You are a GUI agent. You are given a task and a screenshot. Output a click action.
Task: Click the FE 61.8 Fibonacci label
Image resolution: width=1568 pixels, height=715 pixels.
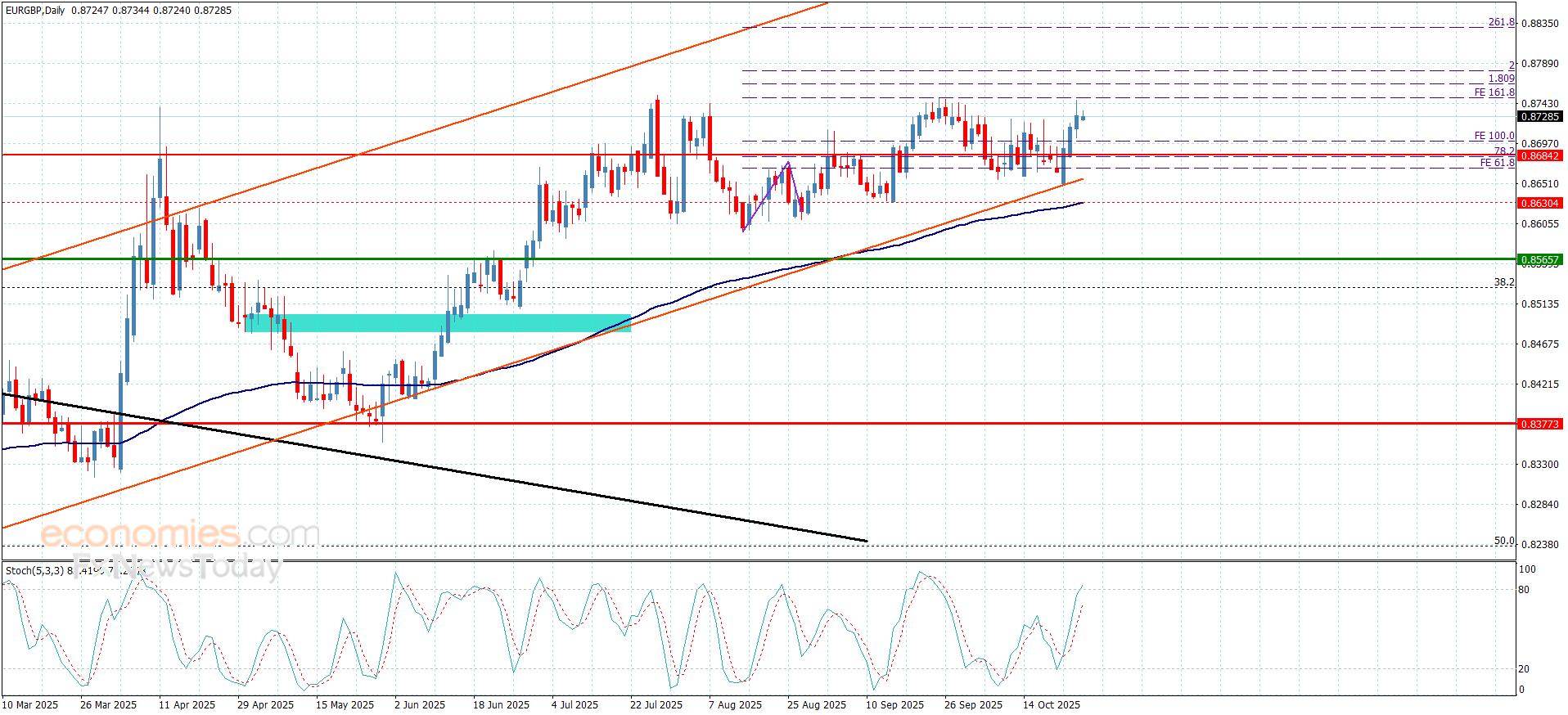[1496, 163]
